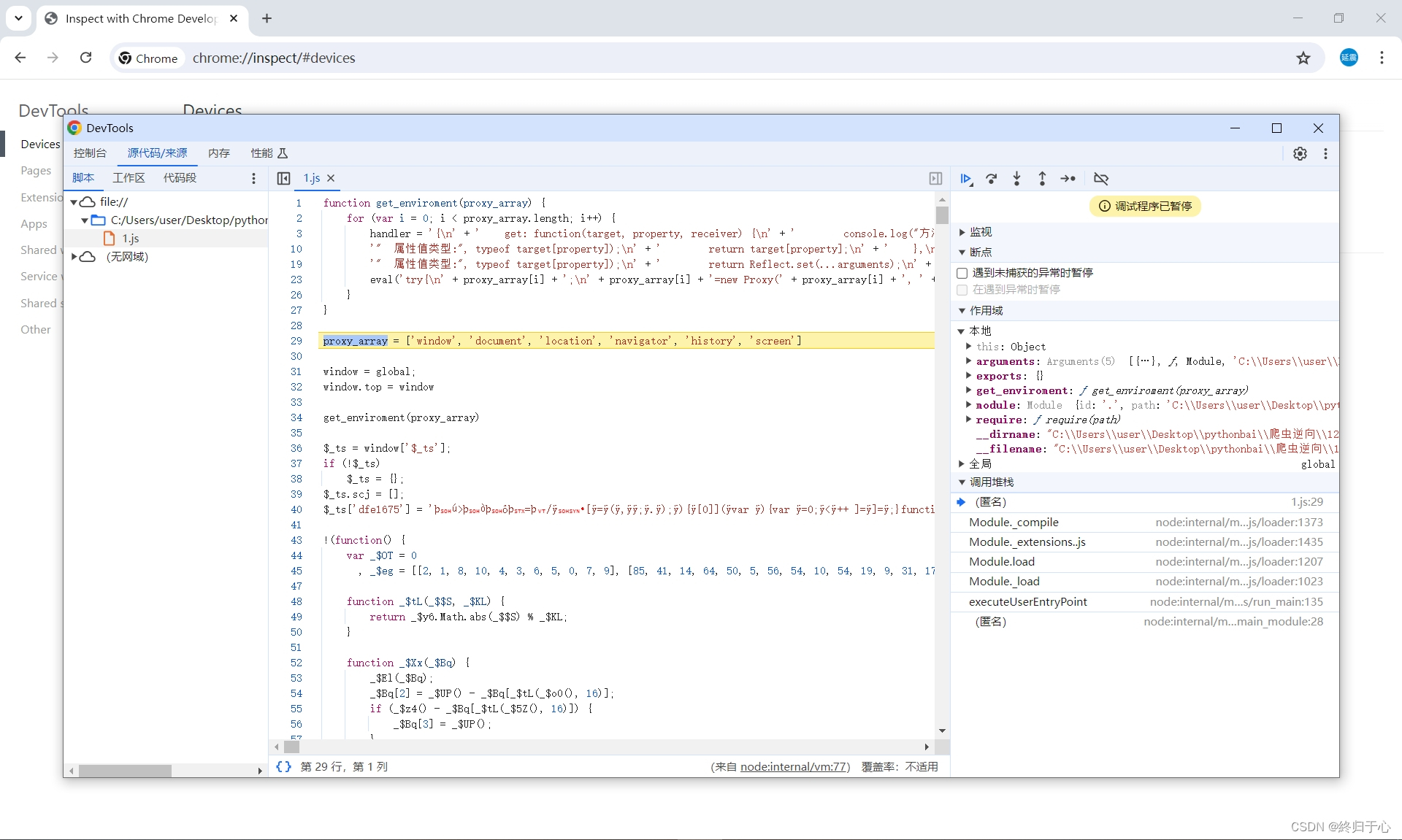Toggle the file navigator sidebar icon

(284, 178)
